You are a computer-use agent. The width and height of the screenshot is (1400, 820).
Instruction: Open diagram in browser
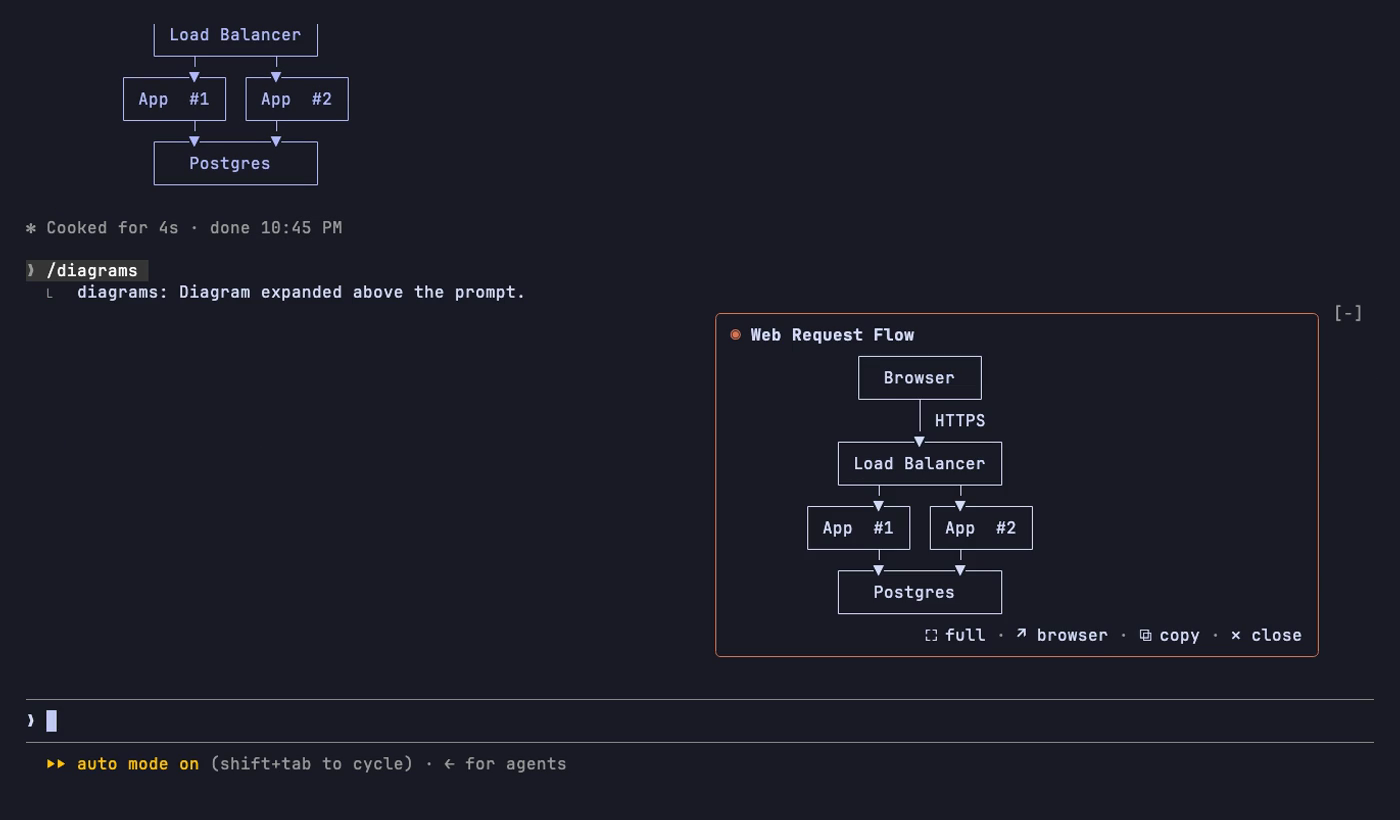pos(1061,635)
